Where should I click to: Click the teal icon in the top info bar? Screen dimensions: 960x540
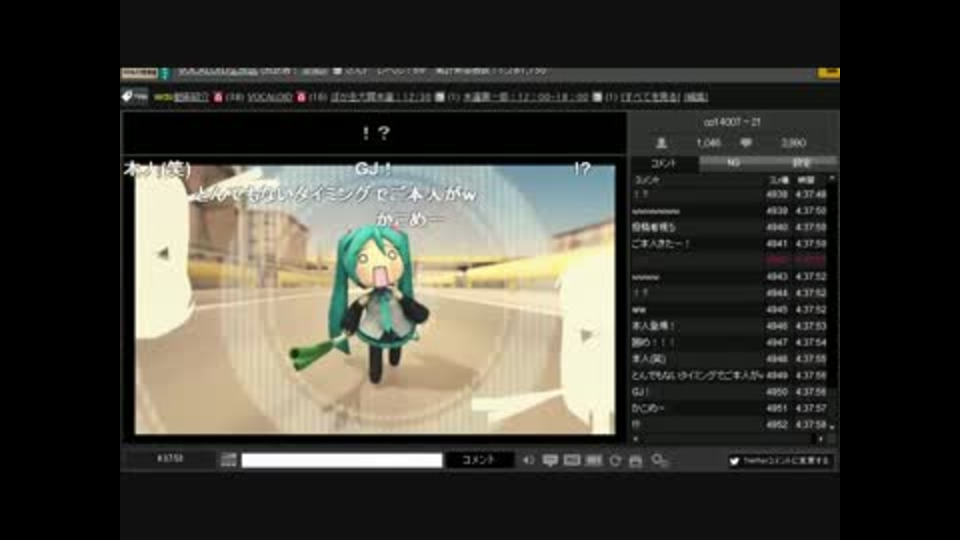[x=164, y=73]
